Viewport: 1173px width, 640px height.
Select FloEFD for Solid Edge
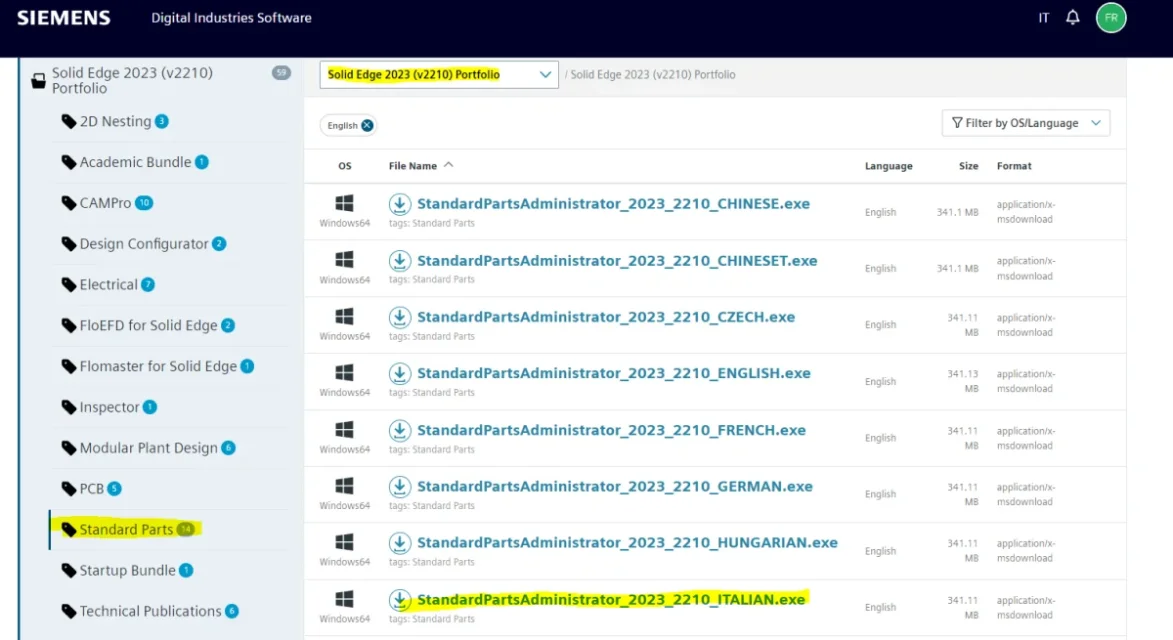(x=148, y=325)
